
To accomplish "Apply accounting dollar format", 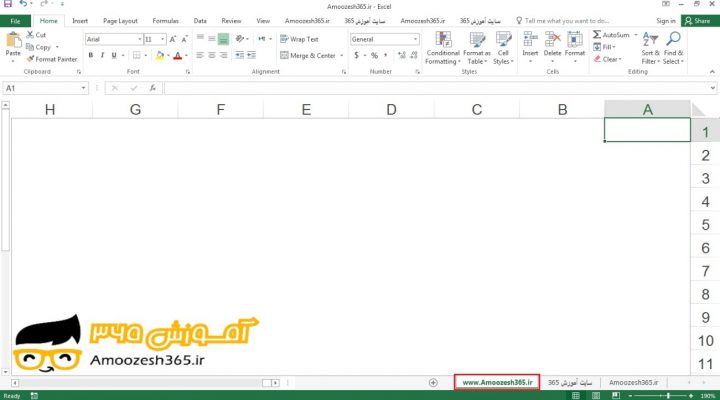I will [x=357, y=55].
